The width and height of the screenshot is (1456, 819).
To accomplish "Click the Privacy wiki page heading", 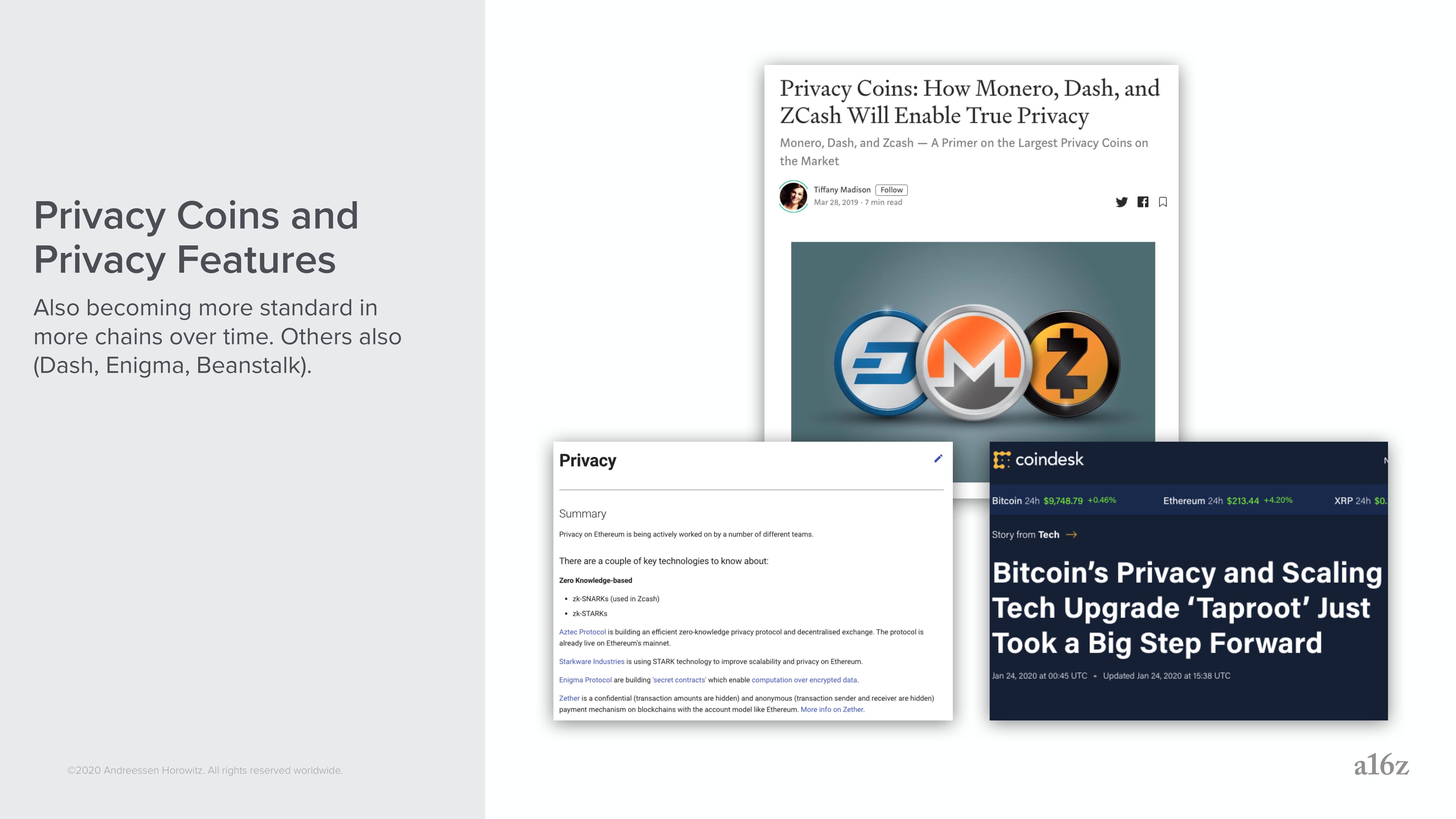I will point(587,461).
